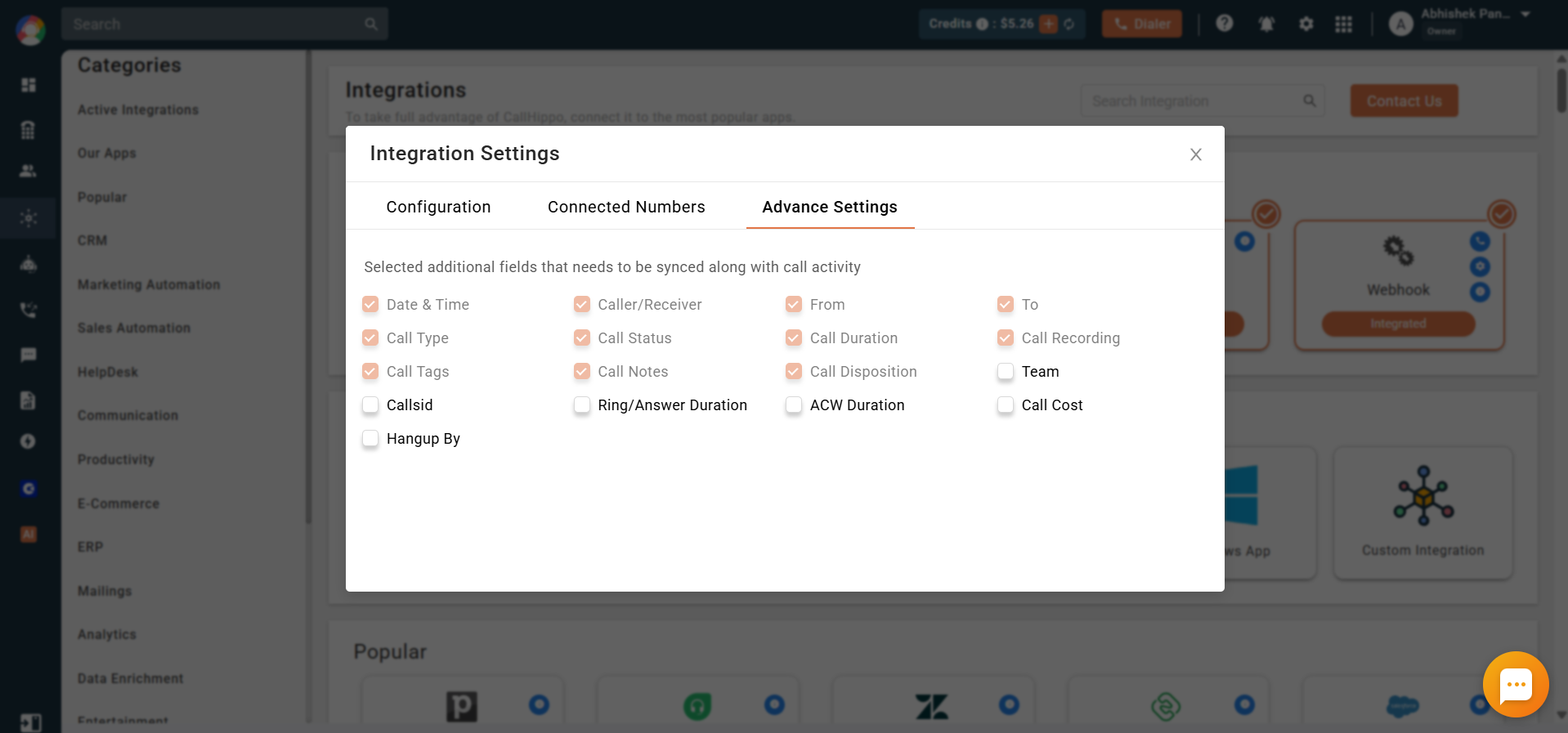The height and width of the screenshot is (733, 1568).
Task: Click the Webhook Integrated button
Action: [1399, 324]
